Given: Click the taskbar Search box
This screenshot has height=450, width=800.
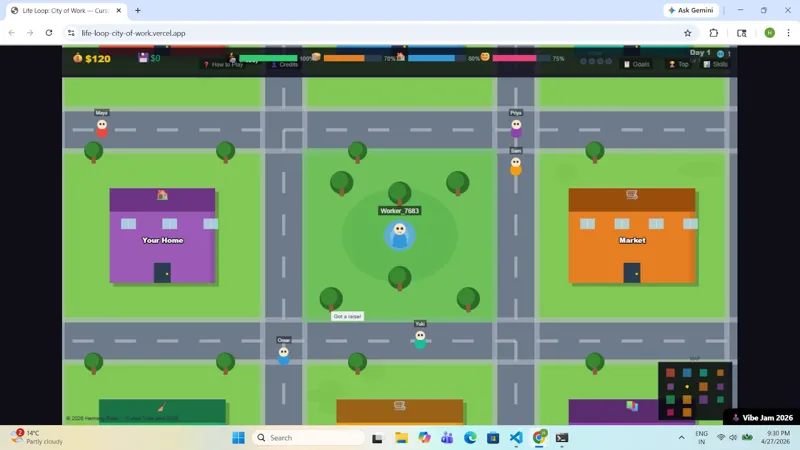Looking at the screenshot, I should coord(309,438).
